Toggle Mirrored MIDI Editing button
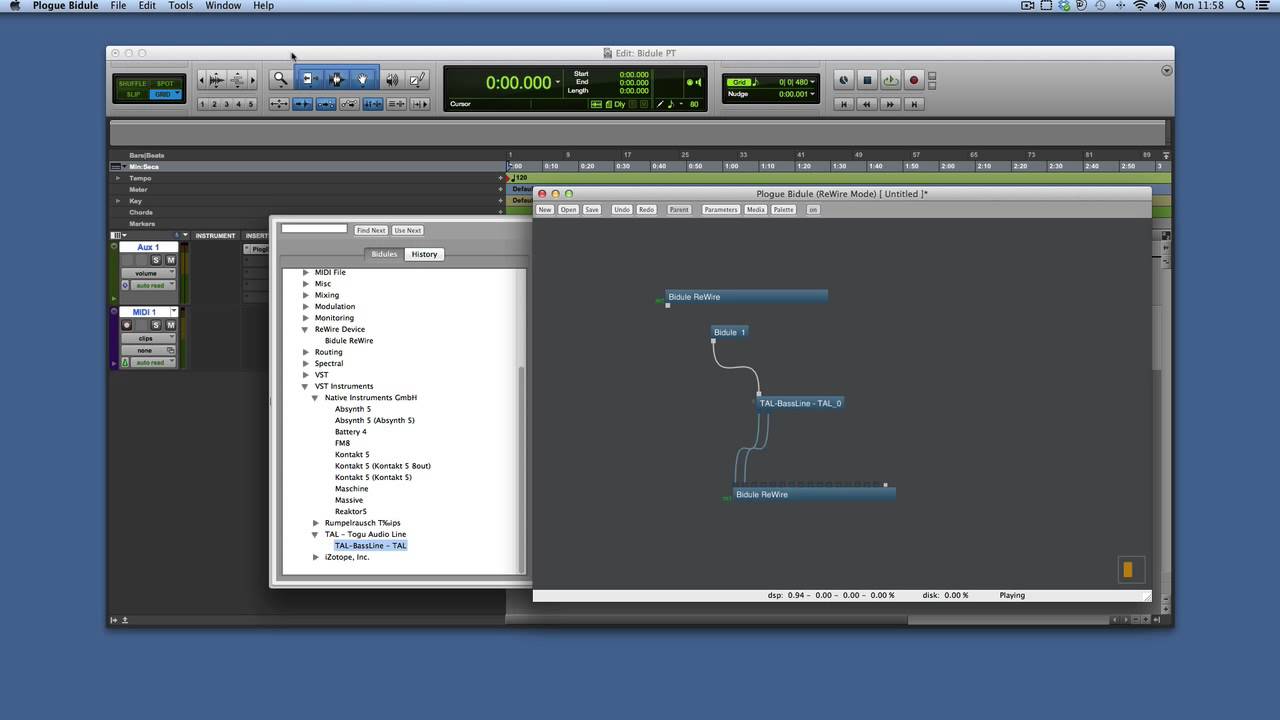 tap(326, 104)
